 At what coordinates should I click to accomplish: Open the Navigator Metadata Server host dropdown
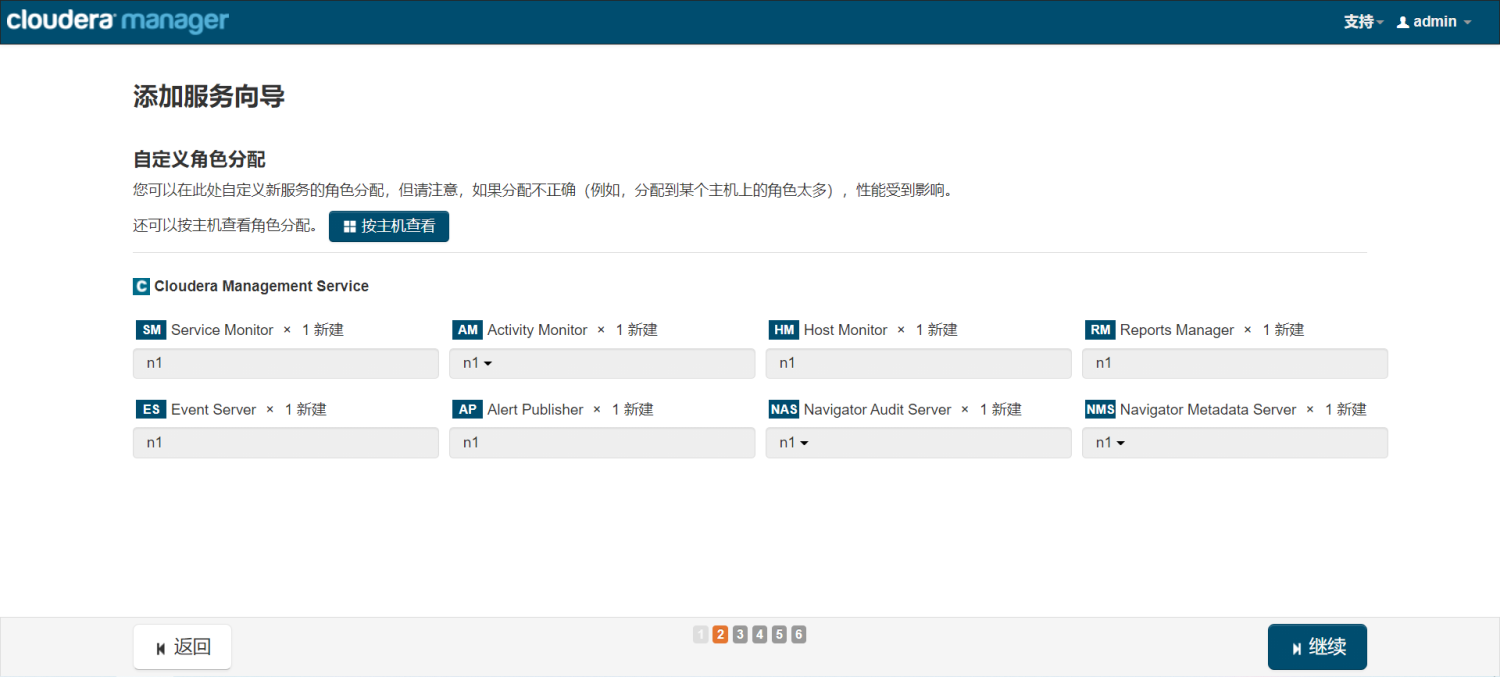1235,443
